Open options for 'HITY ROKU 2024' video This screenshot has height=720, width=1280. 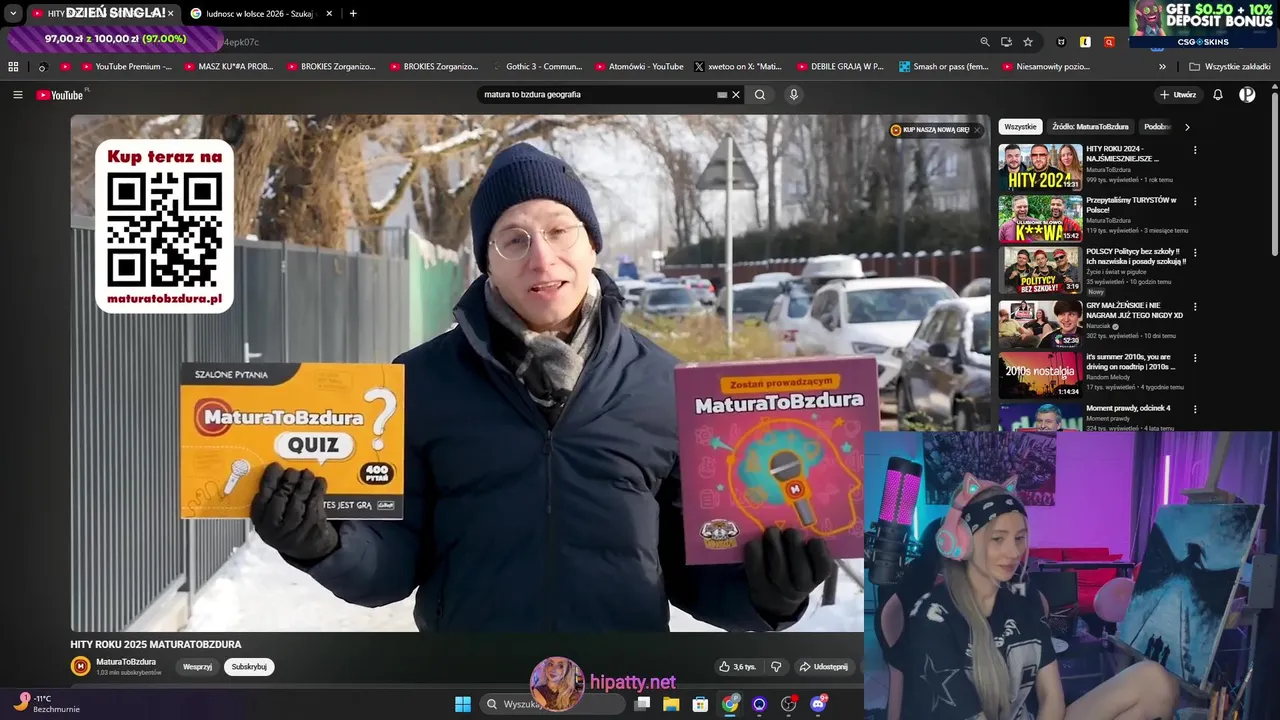click(x=1195, y=150)
